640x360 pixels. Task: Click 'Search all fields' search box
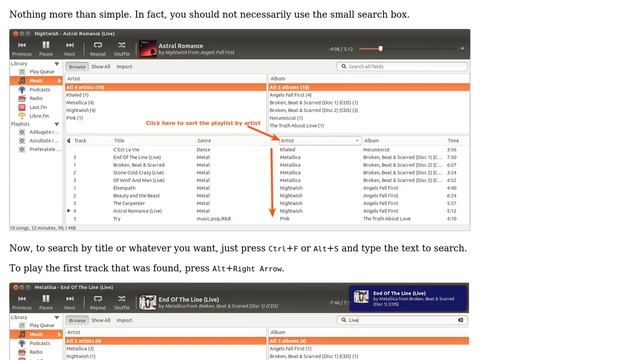(x=402, y=67)
